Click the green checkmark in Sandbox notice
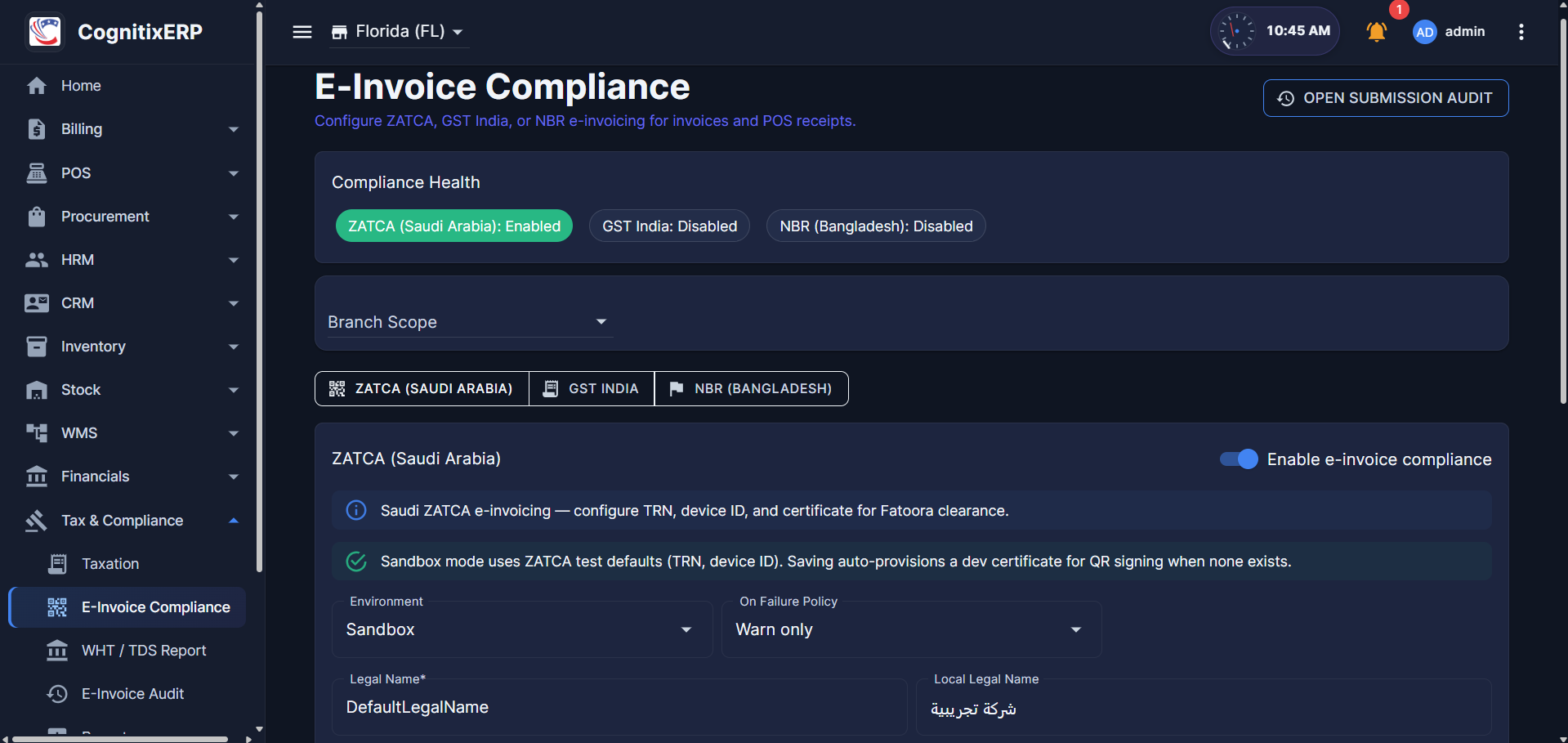1568x743 pixels. click(x=356, y=562)
